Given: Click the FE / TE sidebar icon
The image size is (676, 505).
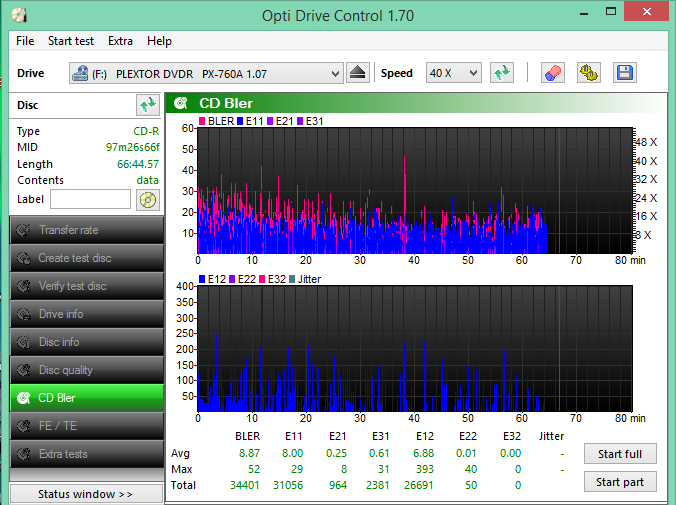Looking at the screenshot, I should (23, 426).
